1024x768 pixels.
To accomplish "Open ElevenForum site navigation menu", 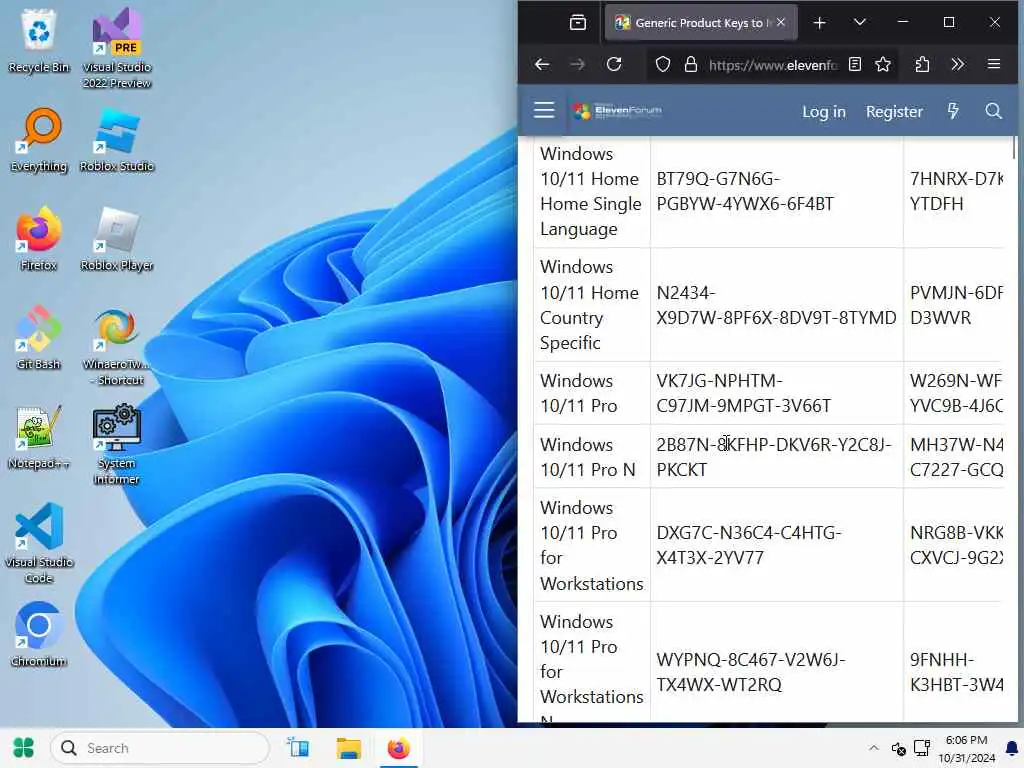I will pos(544,110).
